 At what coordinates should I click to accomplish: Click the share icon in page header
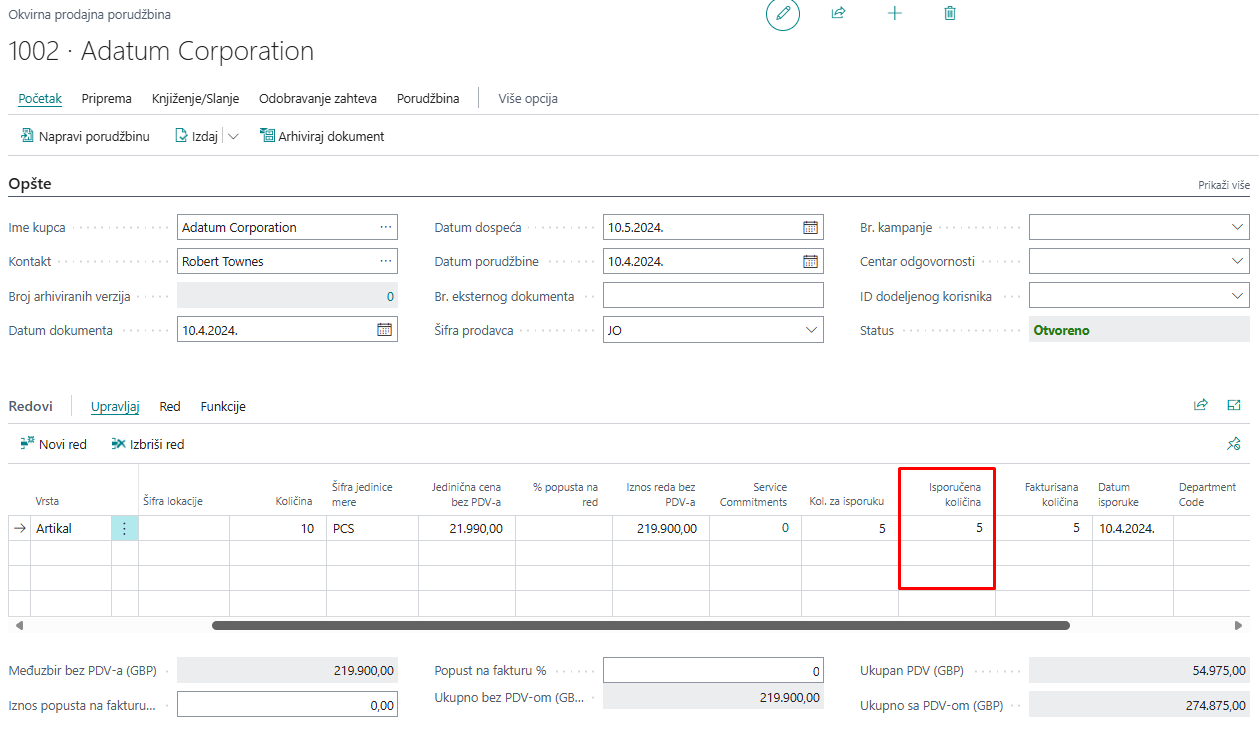(838, 14)
